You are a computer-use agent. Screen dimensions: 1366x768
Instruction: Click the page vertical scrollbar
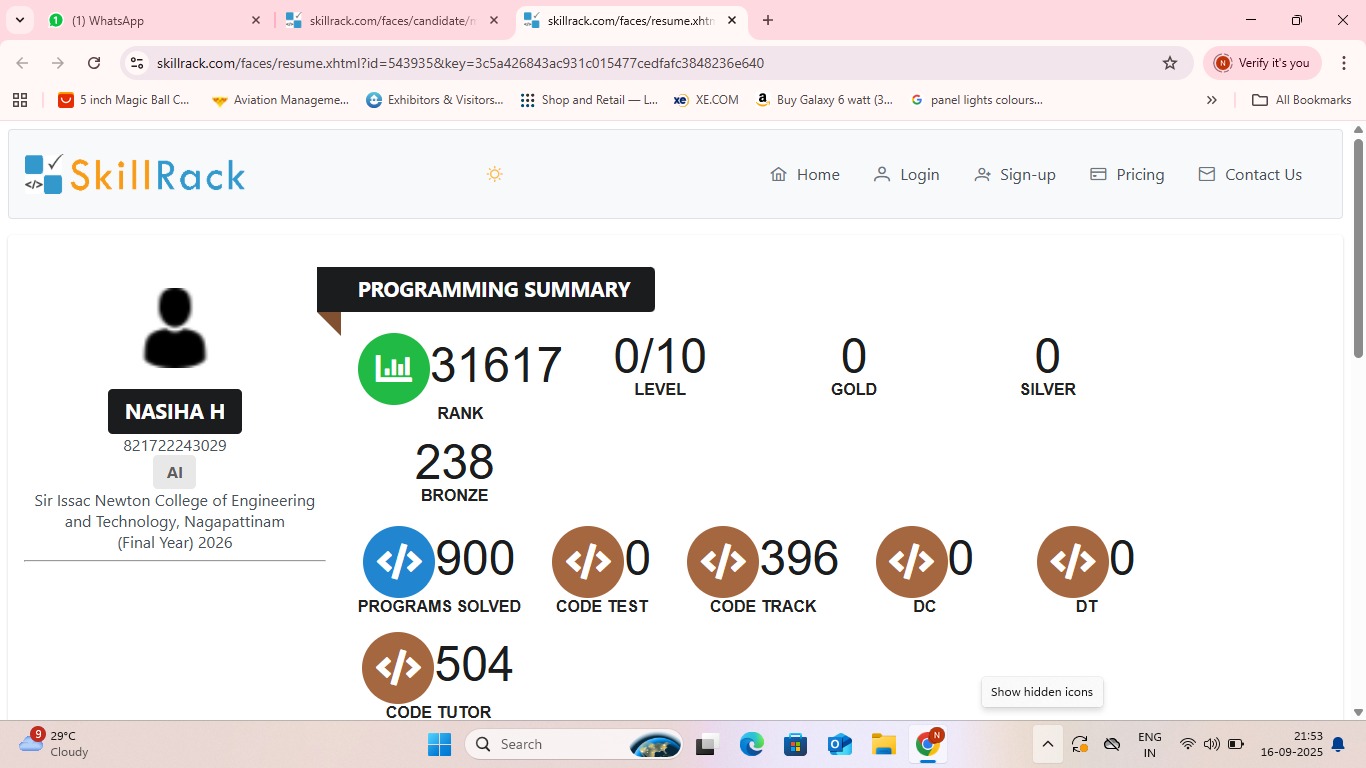(x=1358, y=248)
